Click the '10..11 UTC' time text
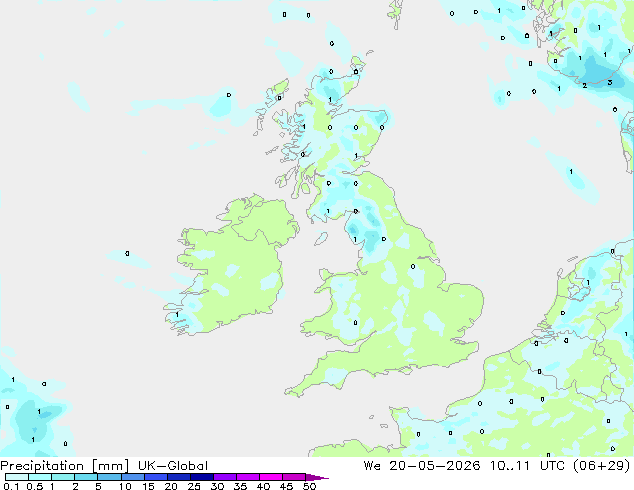Image resolution: width=634 pixels, height=490 pixels. [x=529, y=466]
